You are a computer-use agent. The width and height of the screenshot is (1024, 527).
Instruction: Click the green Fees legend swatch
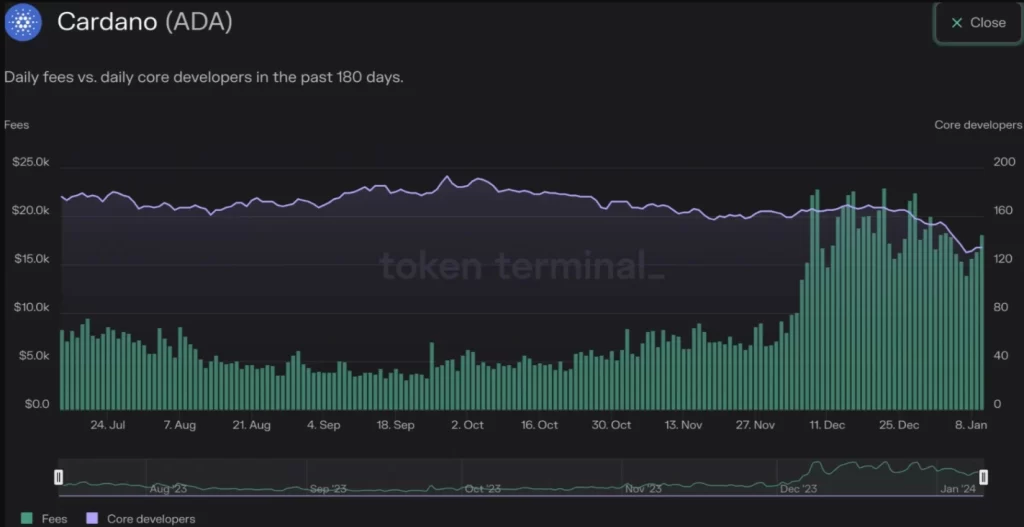(27, 519)
